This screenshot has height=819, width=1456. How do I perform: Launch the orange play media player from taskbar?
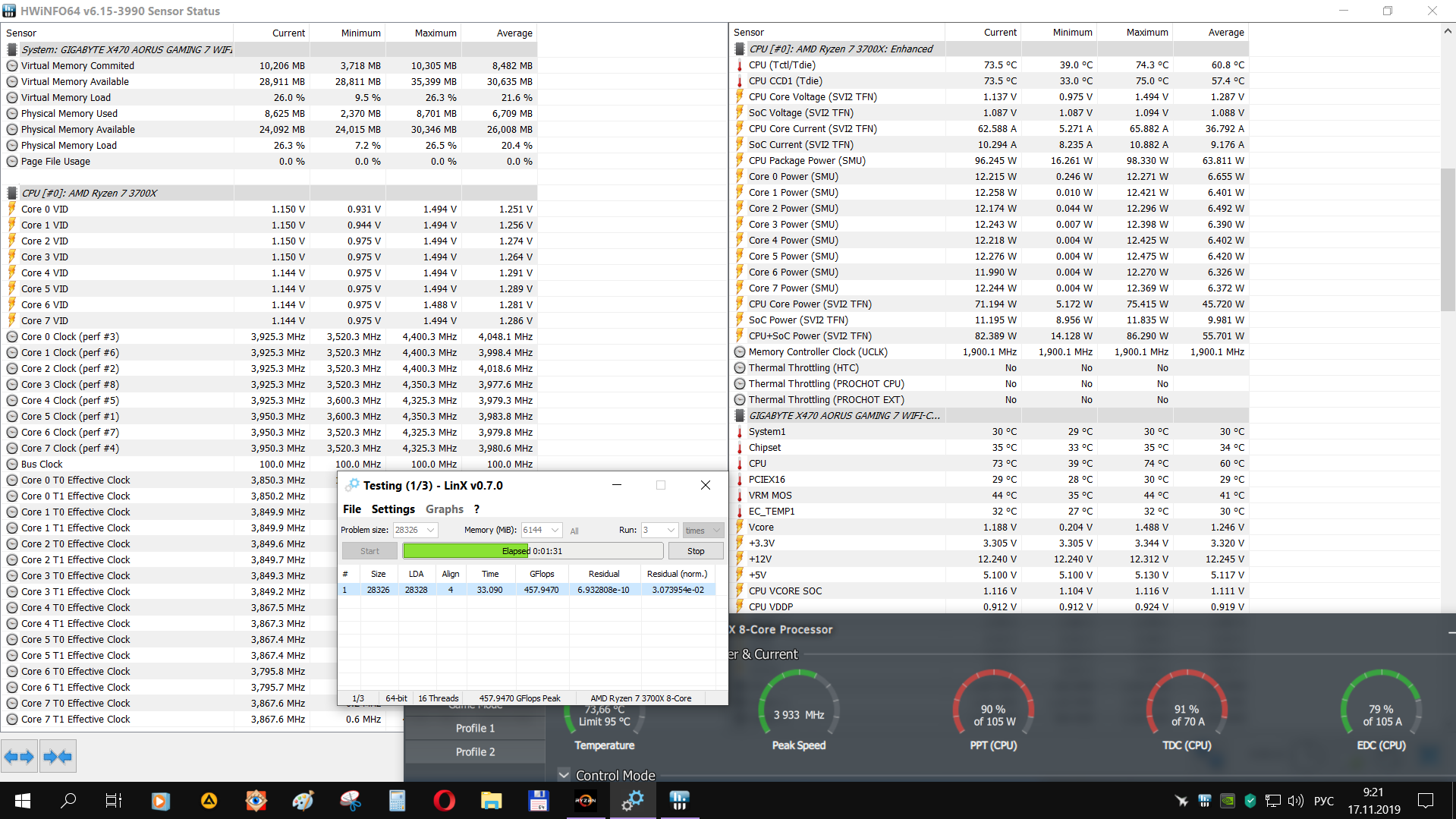[x=160, y=801]
